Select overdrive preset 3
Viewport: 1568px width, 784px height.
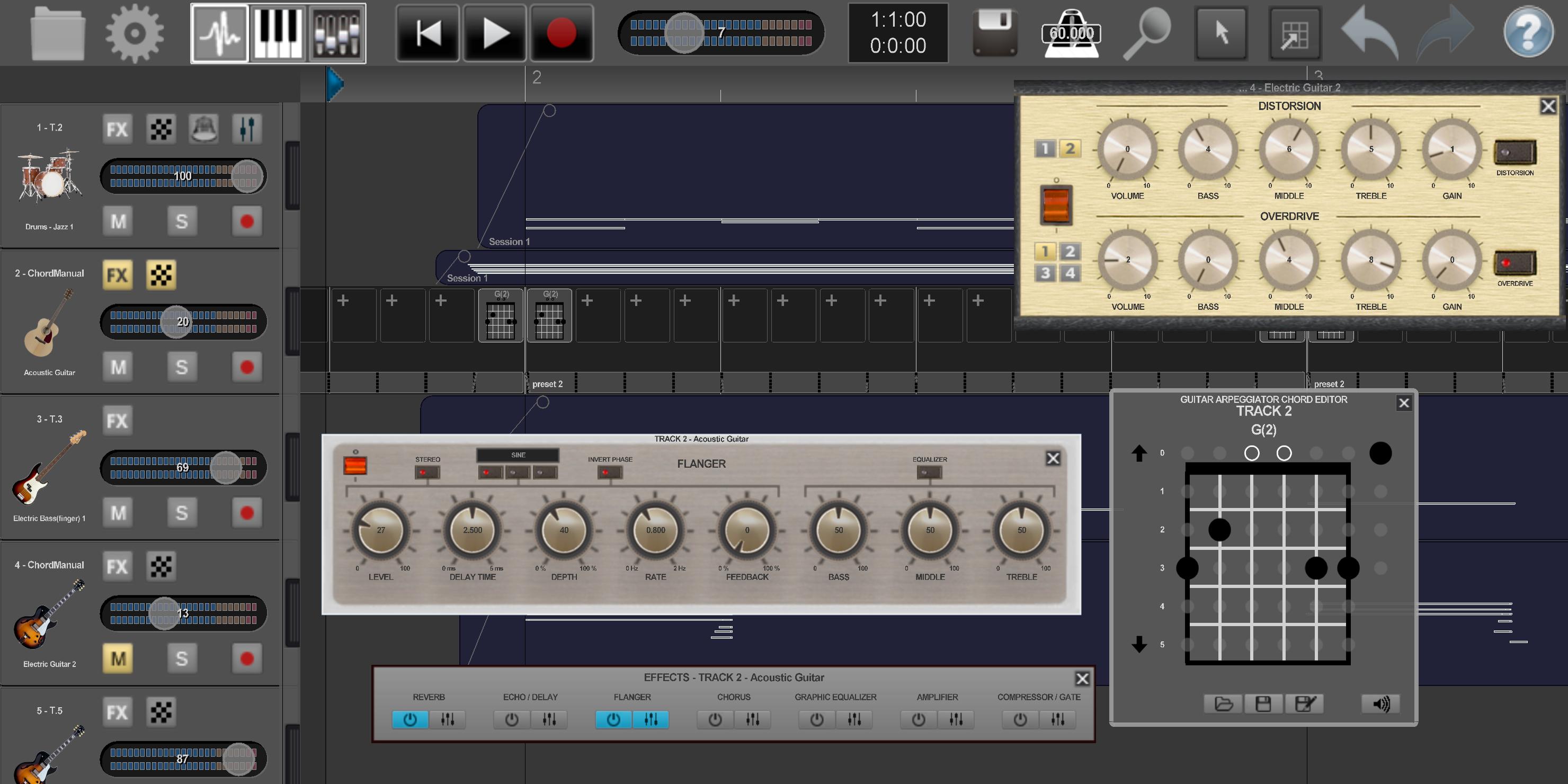1045,273
